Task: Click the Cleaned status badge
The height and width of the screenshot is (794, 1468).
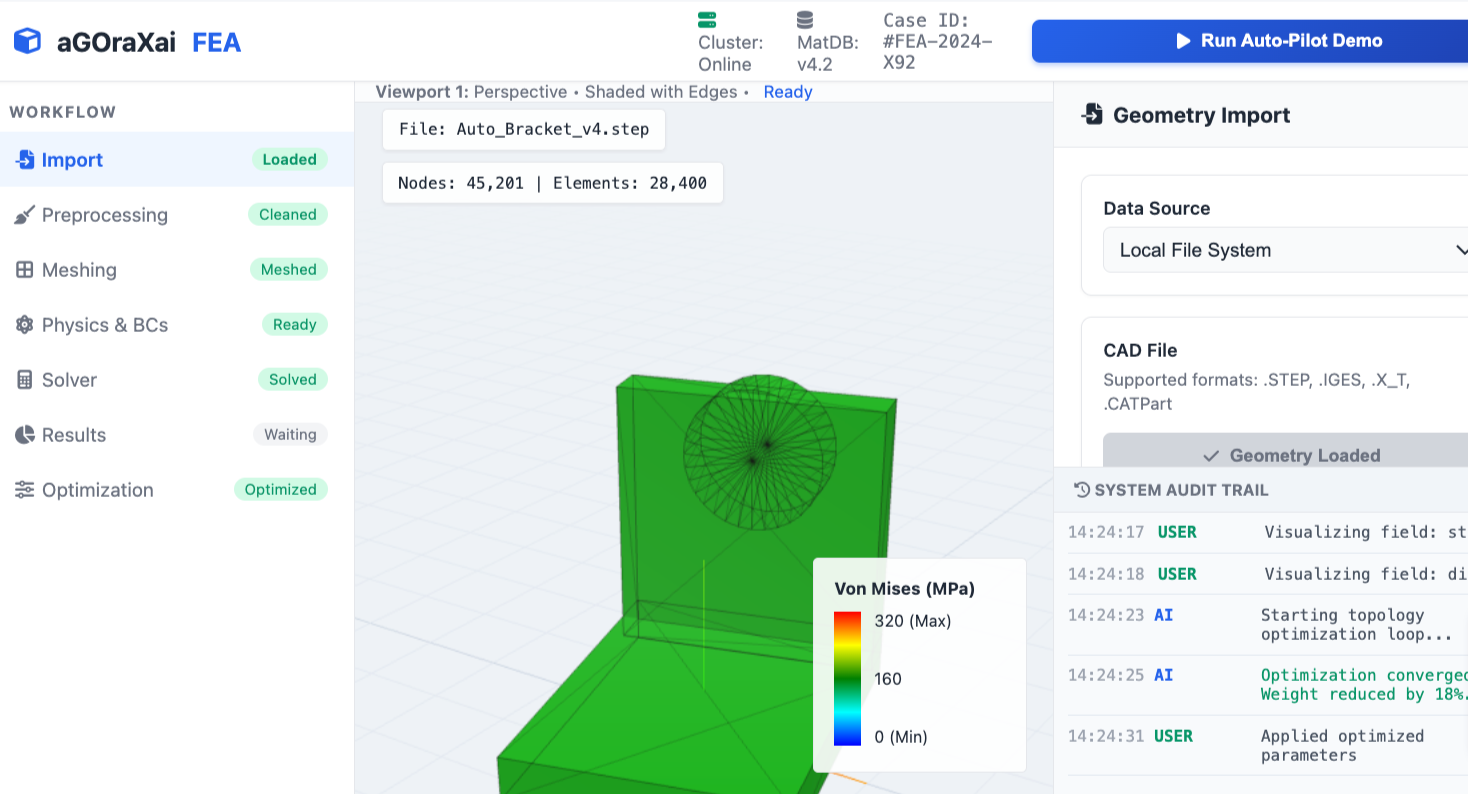Action: [x=288, y=215]
